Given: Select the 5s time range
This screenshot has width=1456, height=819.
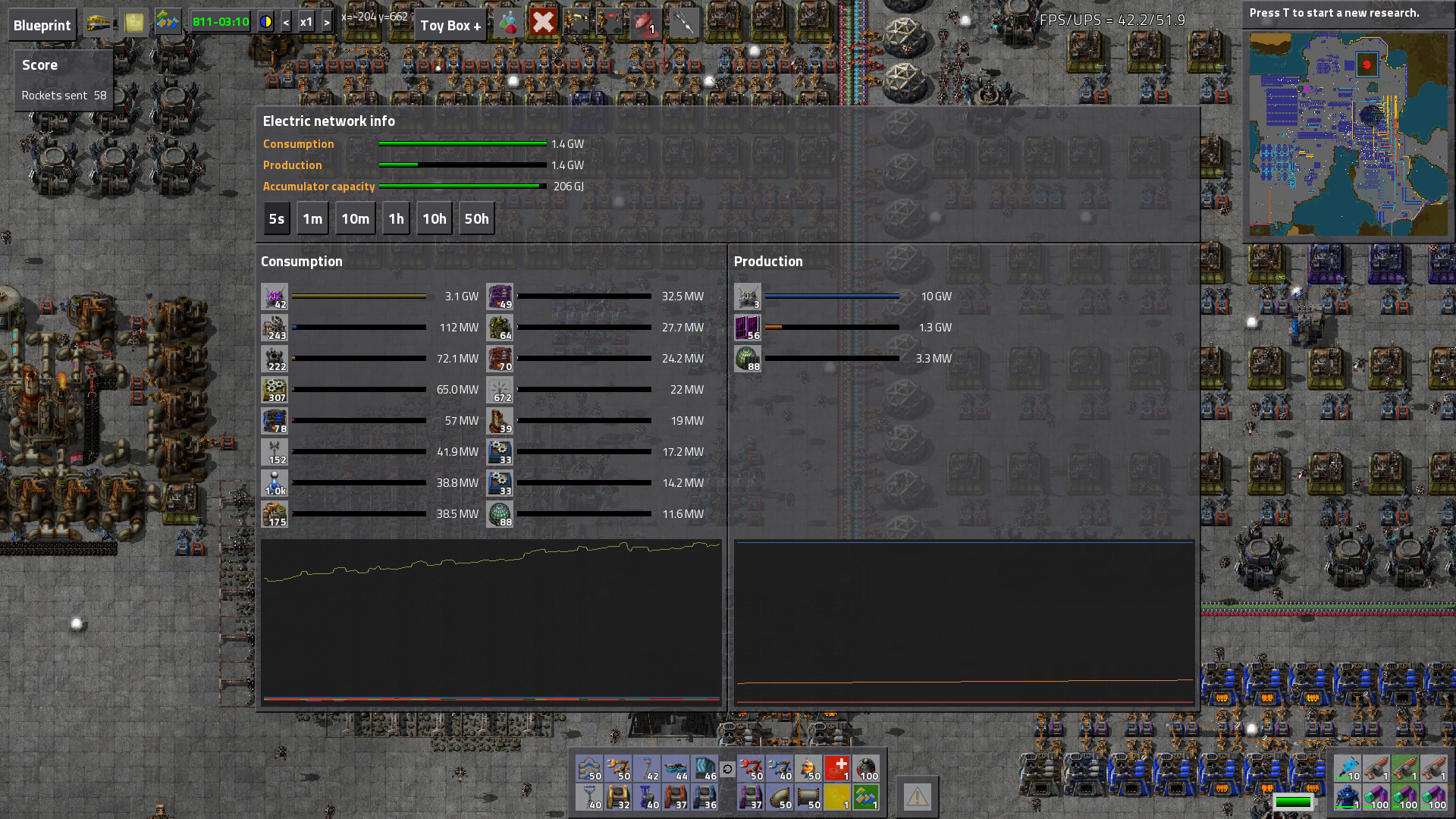Looking at the screenshot, I should point(276,219).
